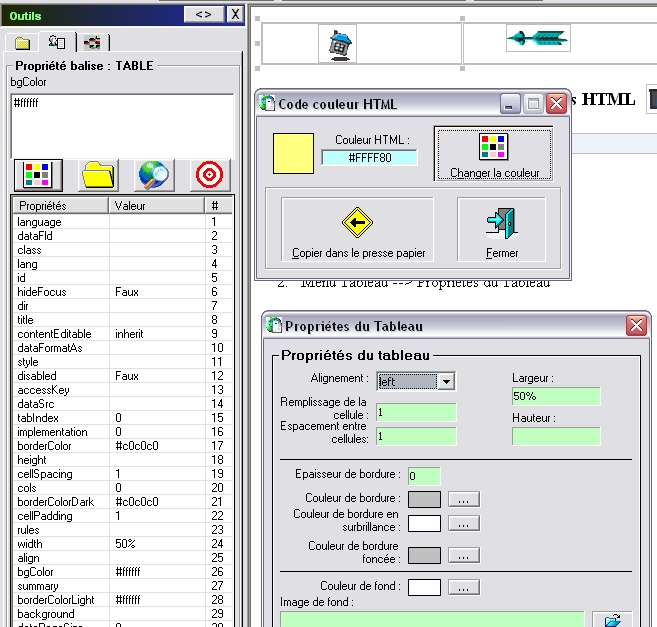The height and width of the screenshot is (627, 657).
Task: Click the house image in the table cell
Action: [340, 43]
